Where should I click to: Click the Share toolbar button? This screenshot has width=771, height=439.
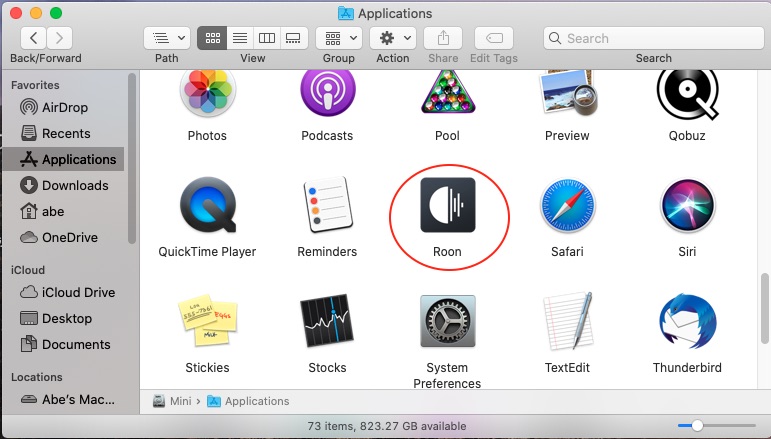[x=442, y=38]
